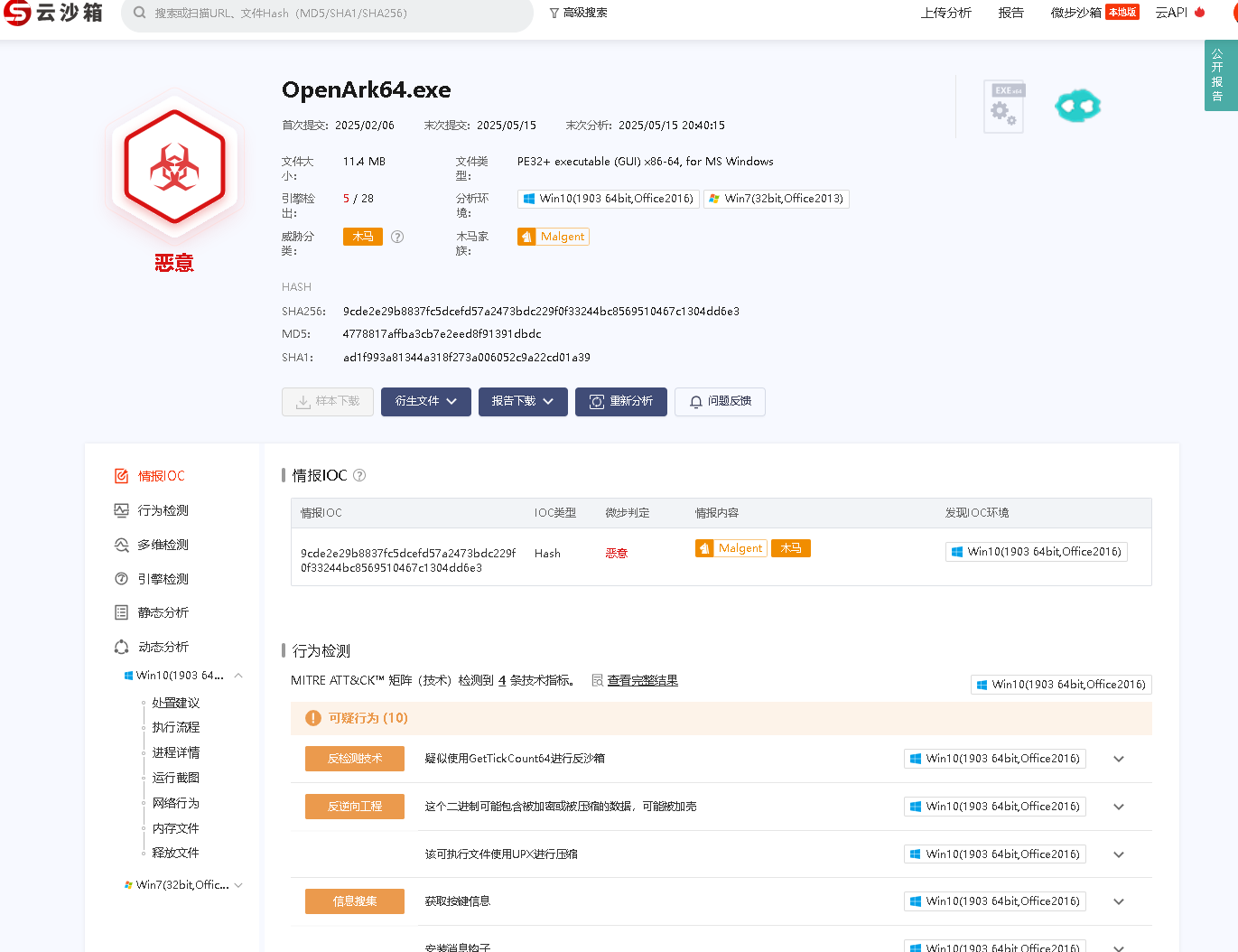Select Win7(32bit,Office2013) analysis environment tag
The height and width of the screenshot is (952, 1238).
click(x=777, y=199)
